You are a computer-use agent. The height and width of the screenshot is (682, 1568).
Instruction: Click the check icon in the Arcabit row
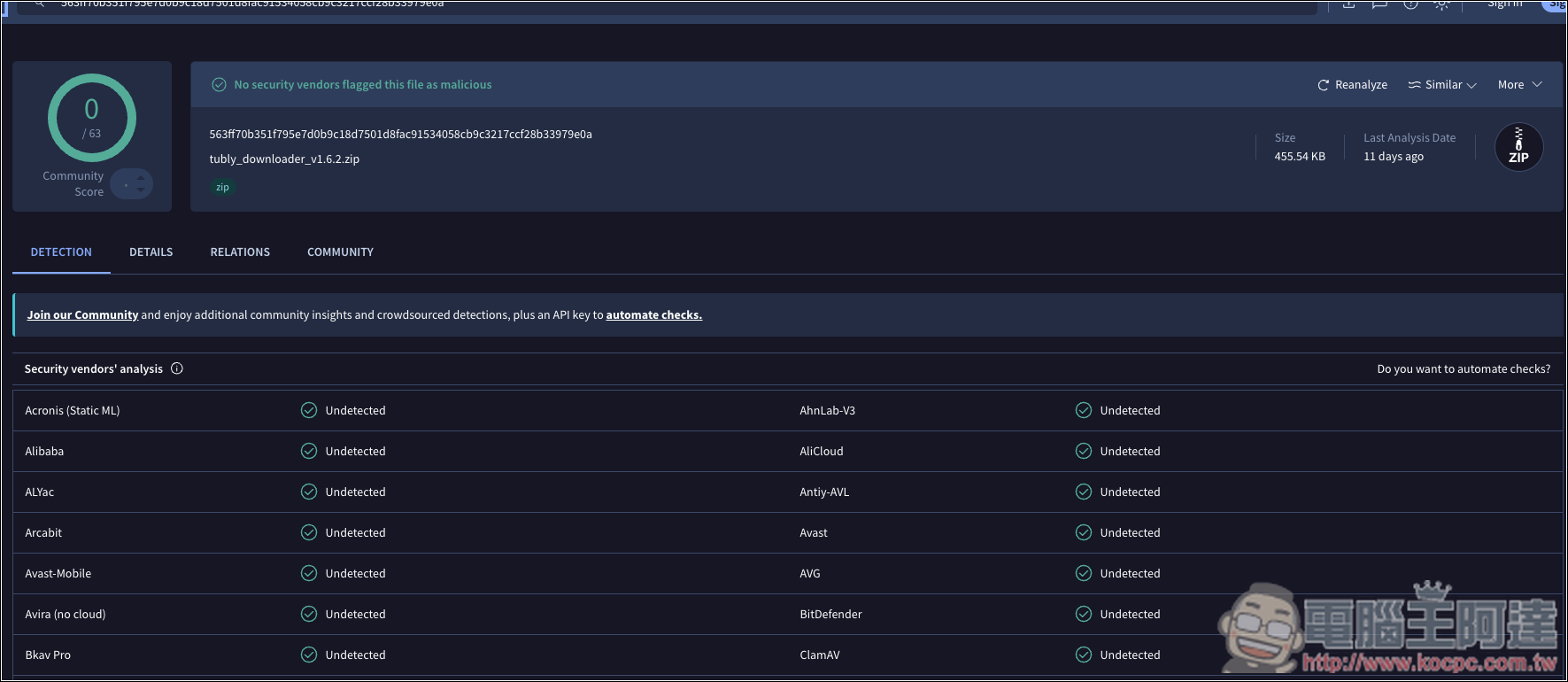click(x=309, y=532)
